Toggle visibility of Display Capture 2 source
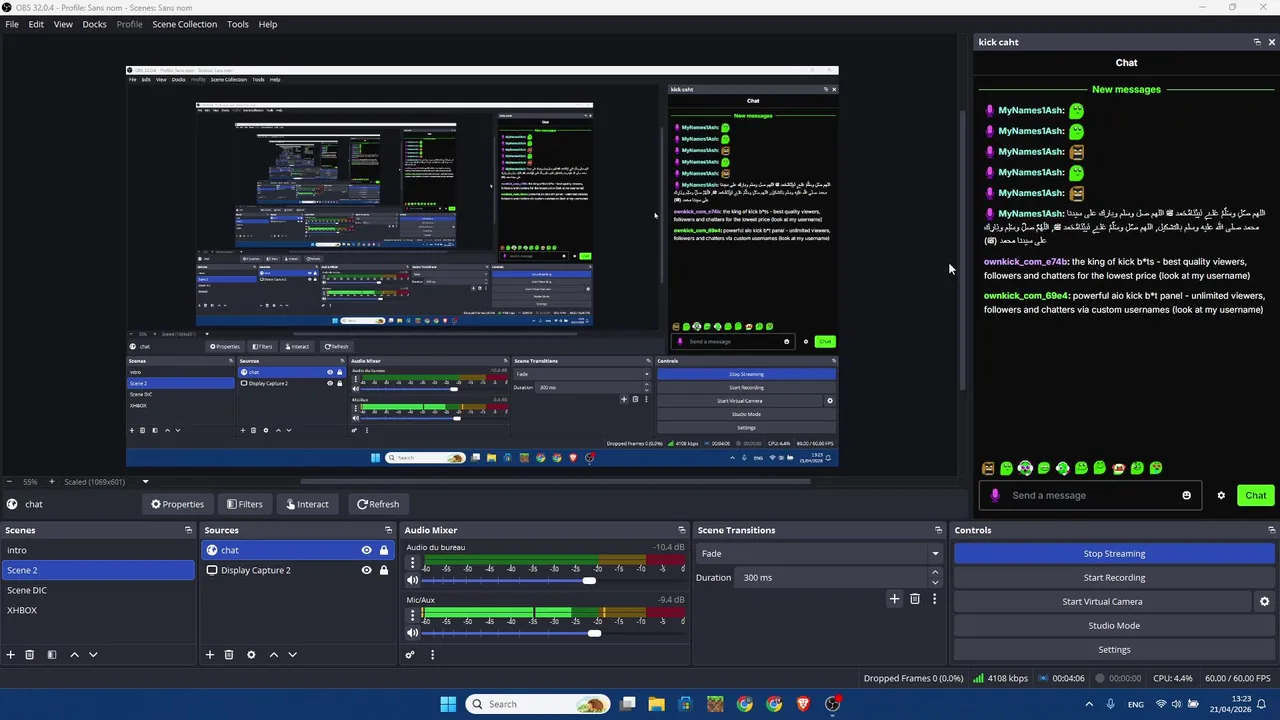 [366, 570]
